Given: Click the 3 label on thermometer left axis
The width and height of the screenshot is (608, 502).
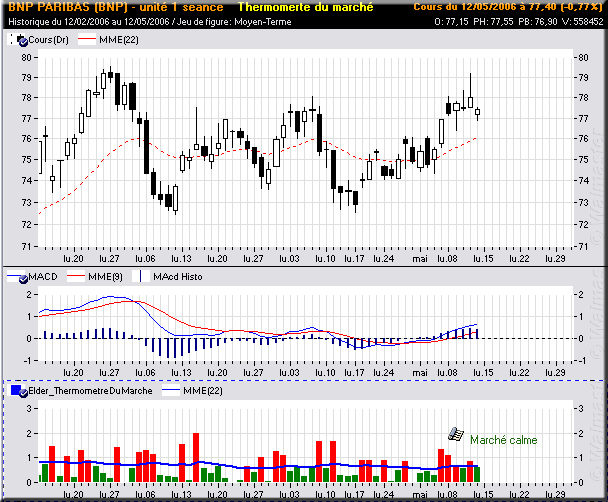Looking at the screenshot, I should pyautogui.click(x=29, y=408).
